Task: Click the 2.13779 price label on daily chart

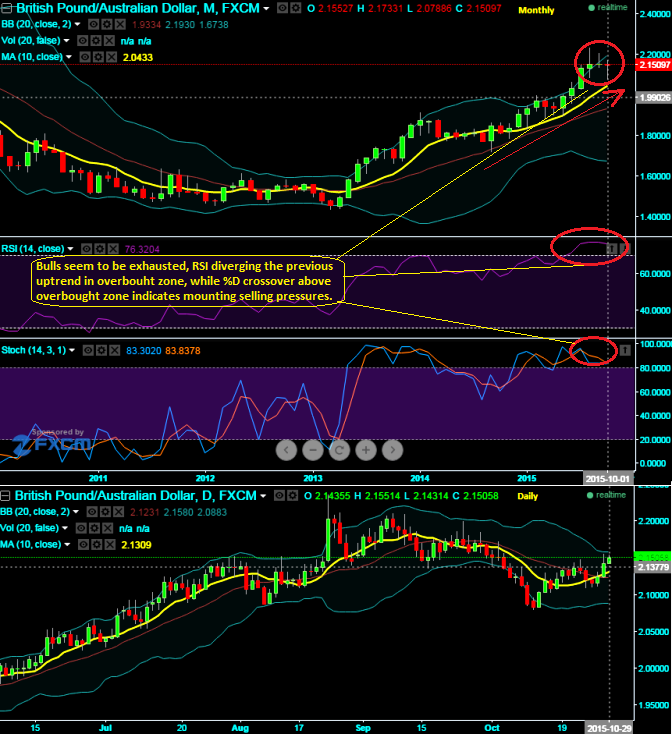Action: [653, 567]
